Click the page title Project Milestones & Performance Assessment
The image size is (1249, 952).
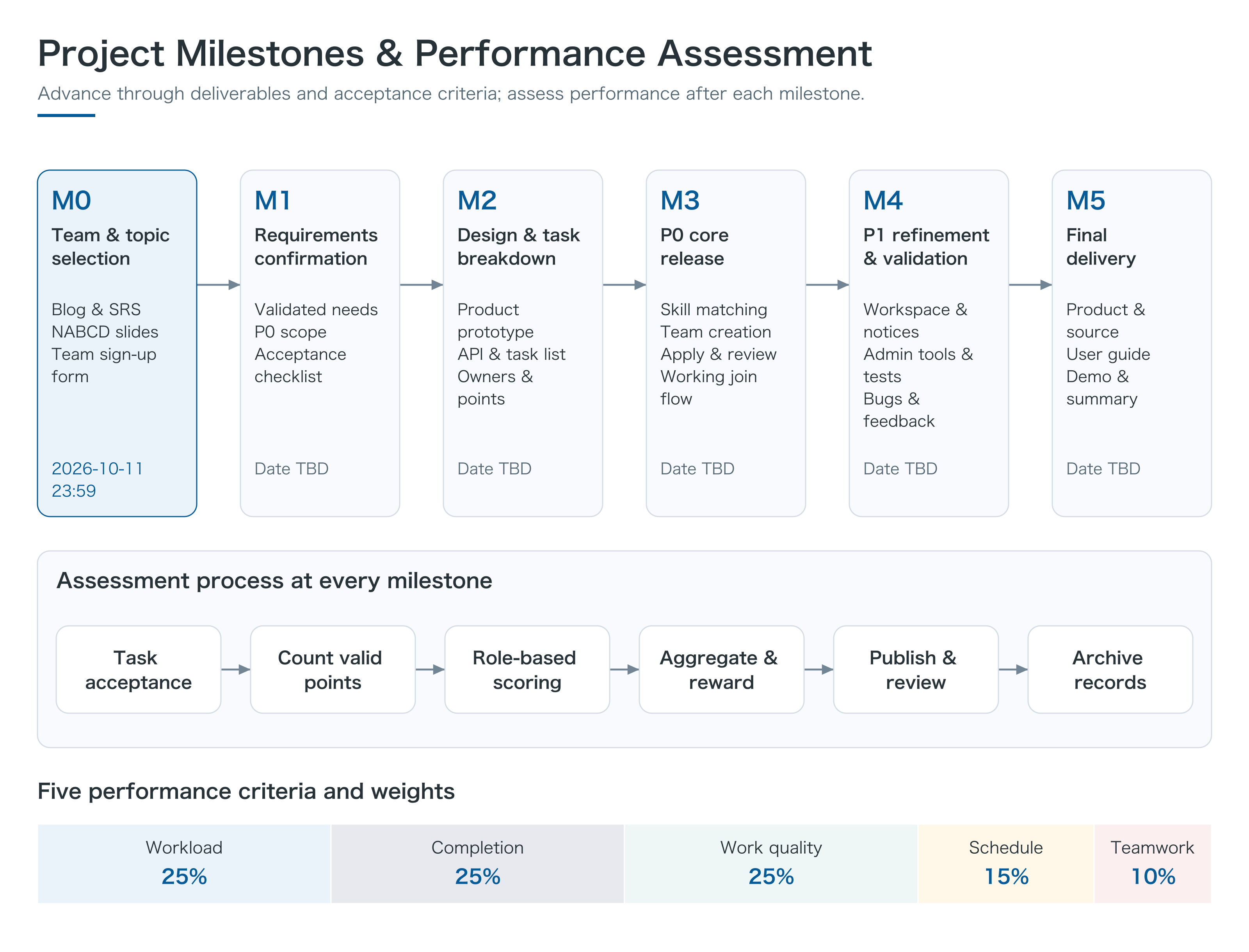click(x=455, y=54)
